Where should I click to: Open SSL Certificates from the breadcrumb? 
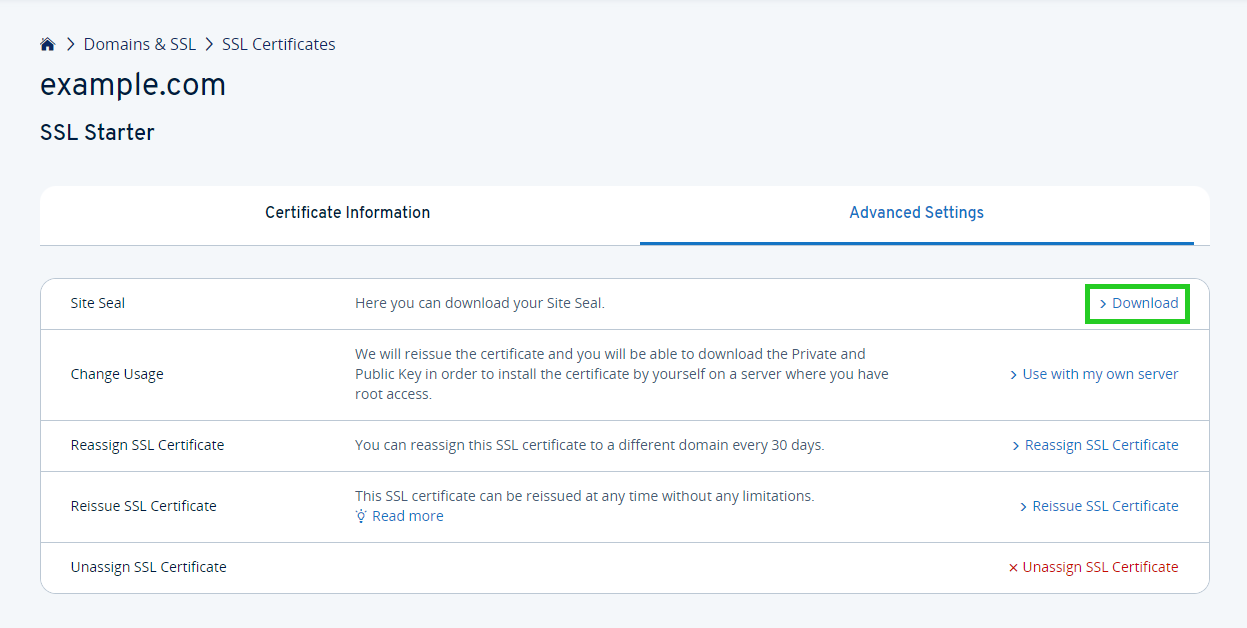278,44
